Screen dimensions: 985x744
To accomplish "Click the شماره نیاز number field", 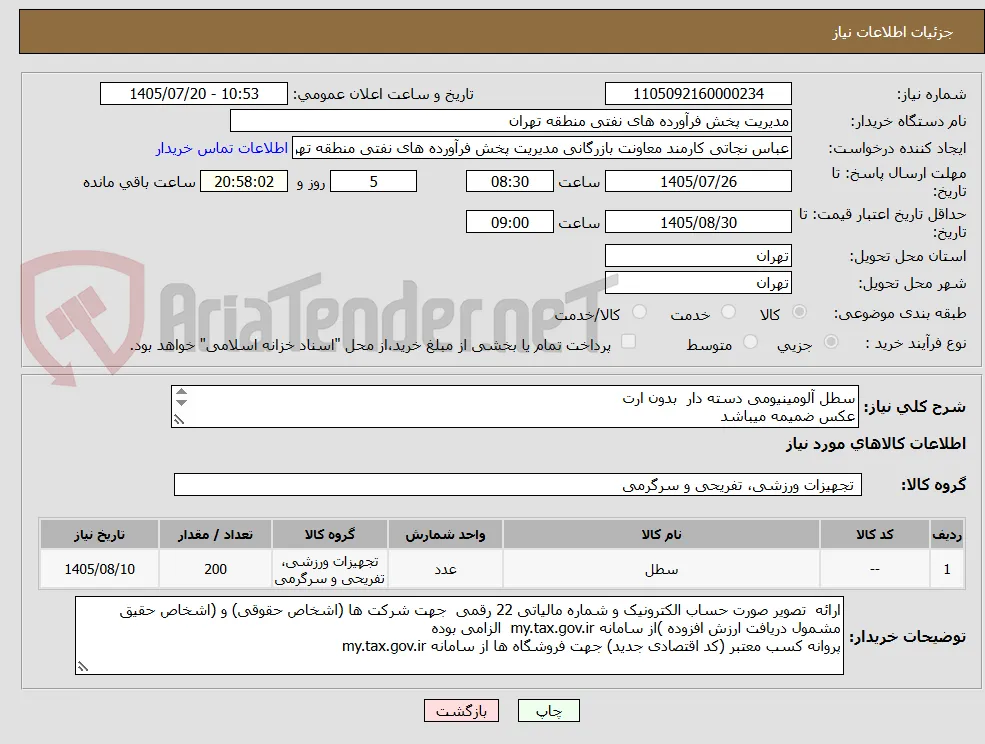I will 698,94.
